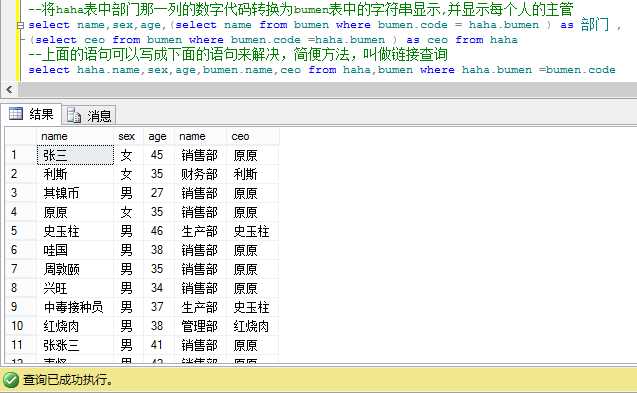The height and width of the screenshot is (393, 637).
Task: Click the second name column header
Action: coord(200,137)
